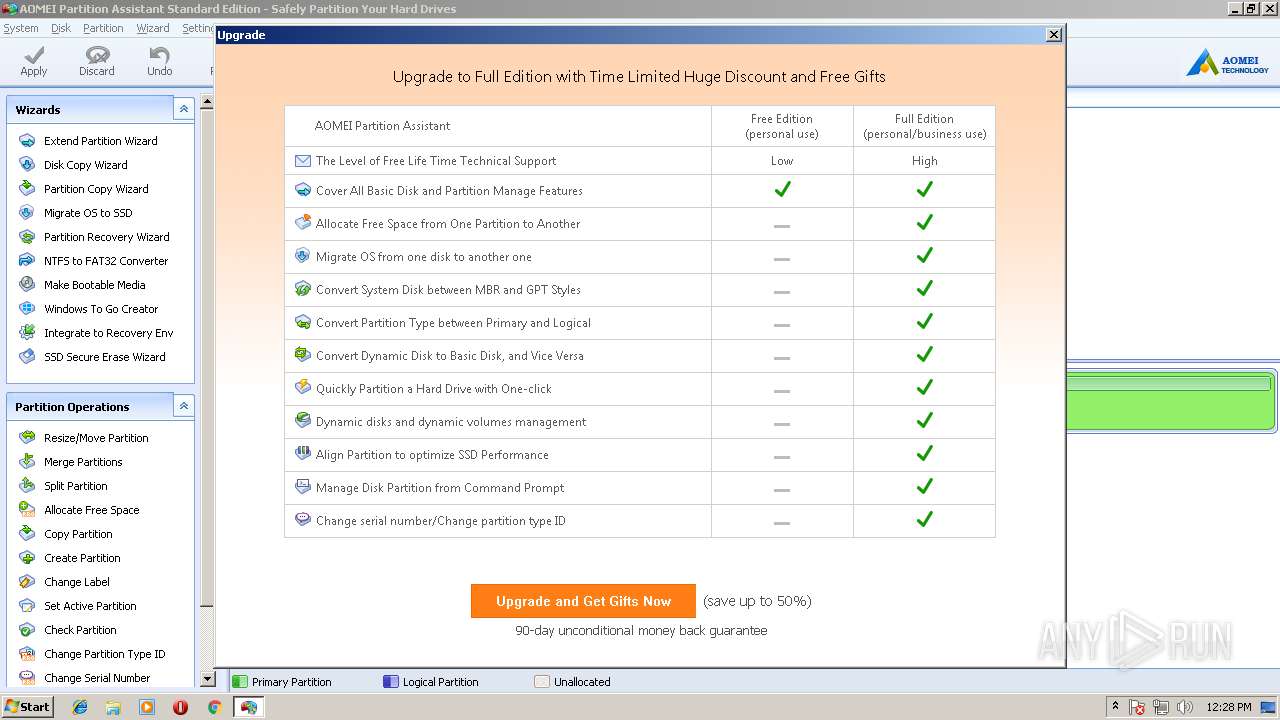Choose Change Serial Number operation
This screenshot has height=720, width=1280.
click(97, 678)
